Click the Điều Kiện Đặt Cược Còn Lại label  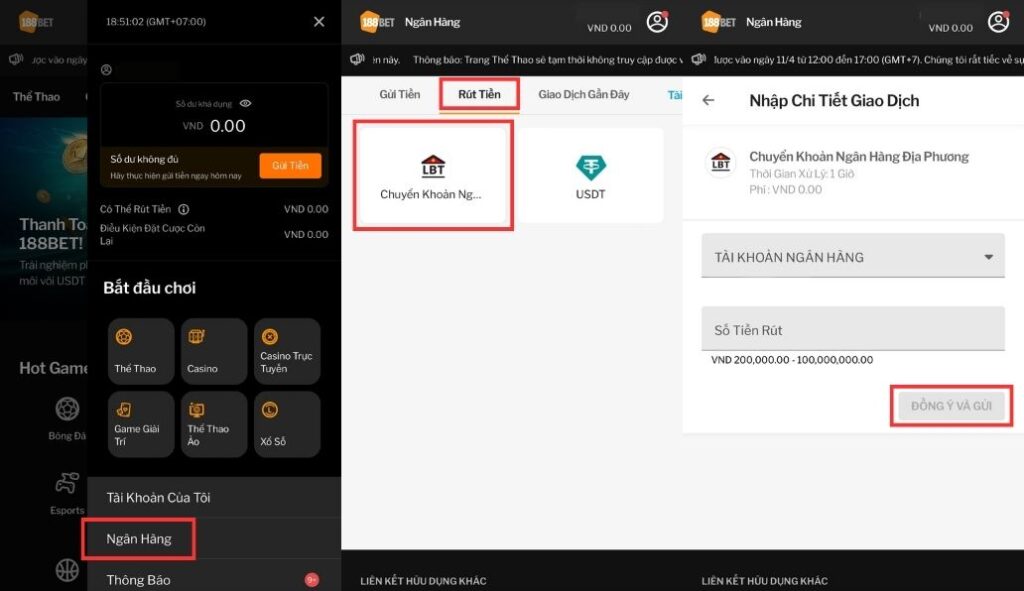152,234
